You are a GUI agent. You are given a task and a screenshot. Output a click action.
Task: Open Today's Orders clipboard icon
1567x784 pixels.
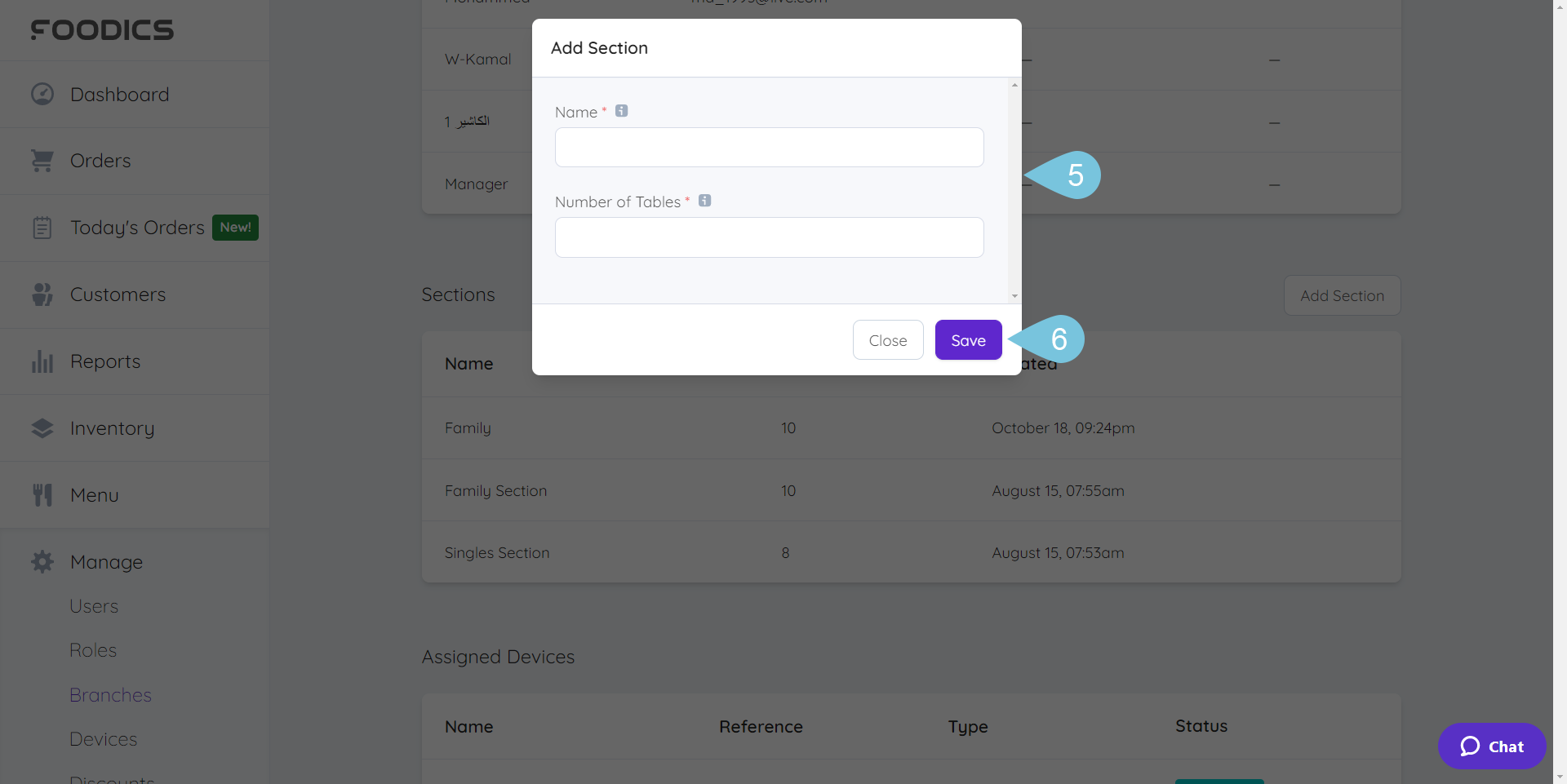(x=42, y=228)
